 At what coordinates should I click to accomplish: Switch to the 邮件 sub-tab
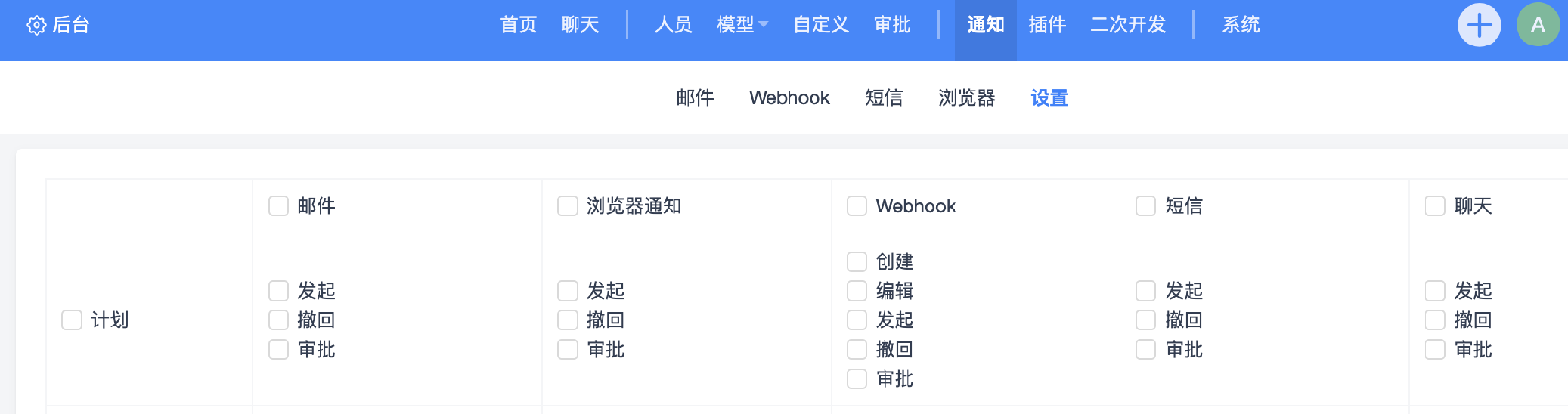tap(695, 98)
